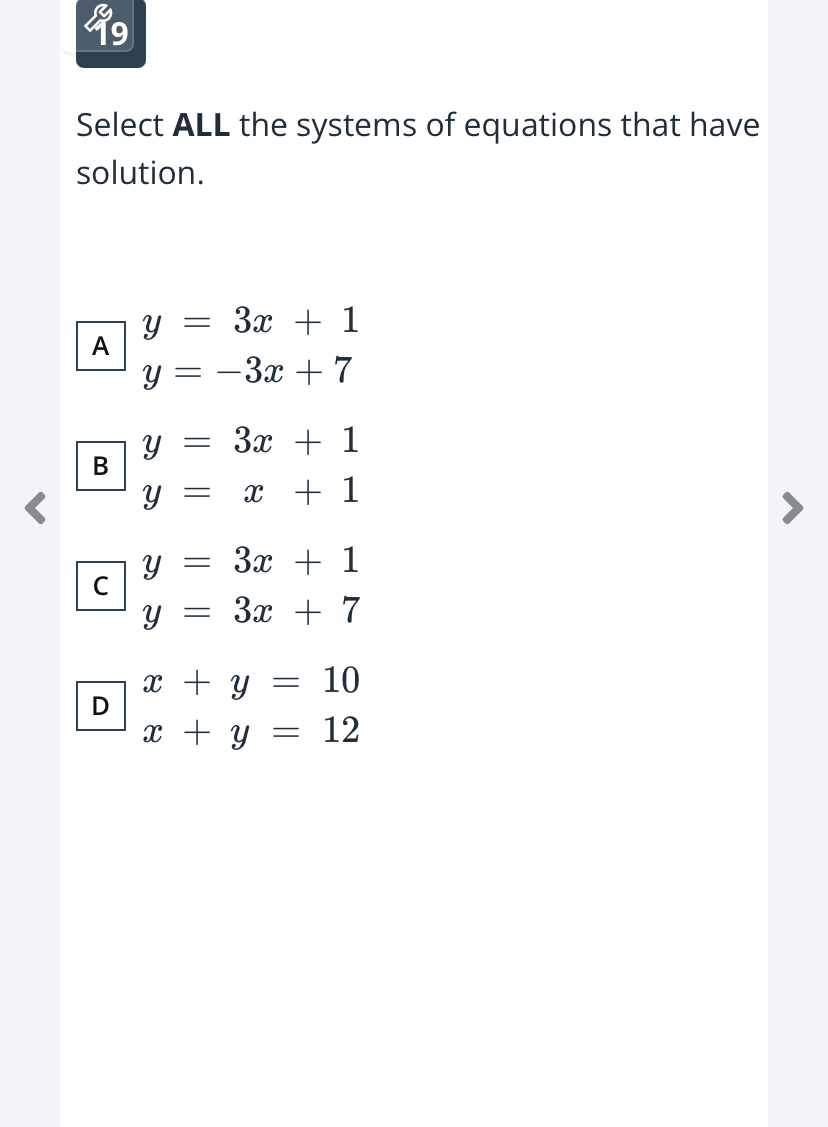Viewport: 828px width, 1127px height.
Task: Check answer box D
Action: 101,706
